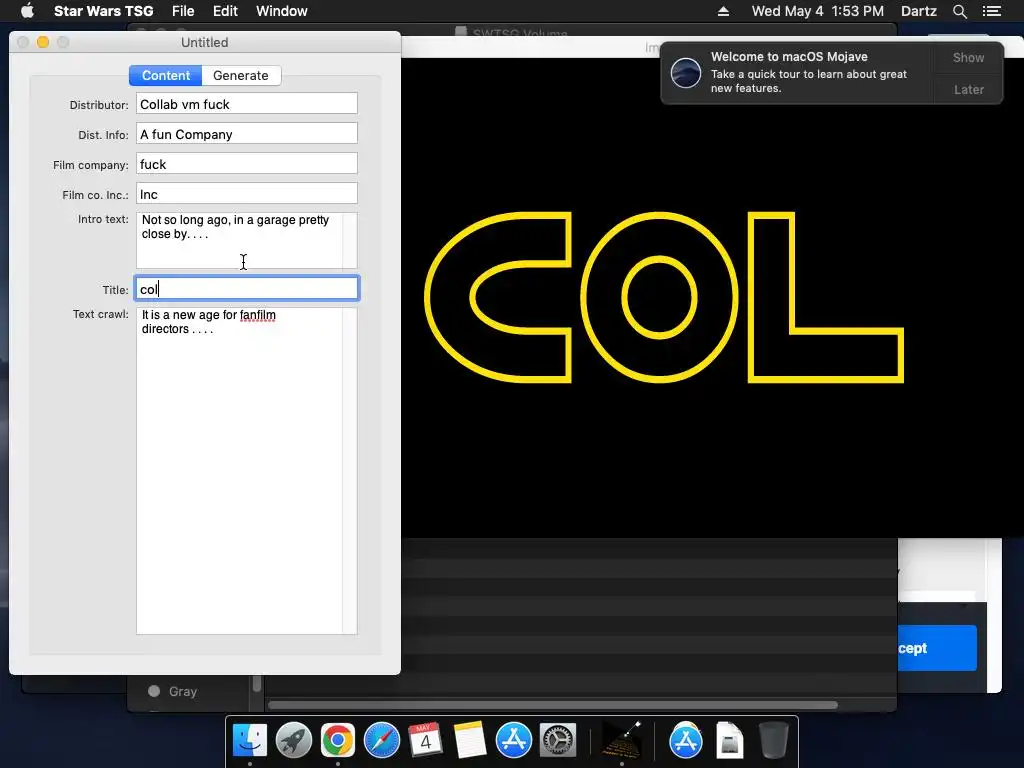The image size is (1024, 768).
Task: Click the Distributor field
Action: [247, 104]
